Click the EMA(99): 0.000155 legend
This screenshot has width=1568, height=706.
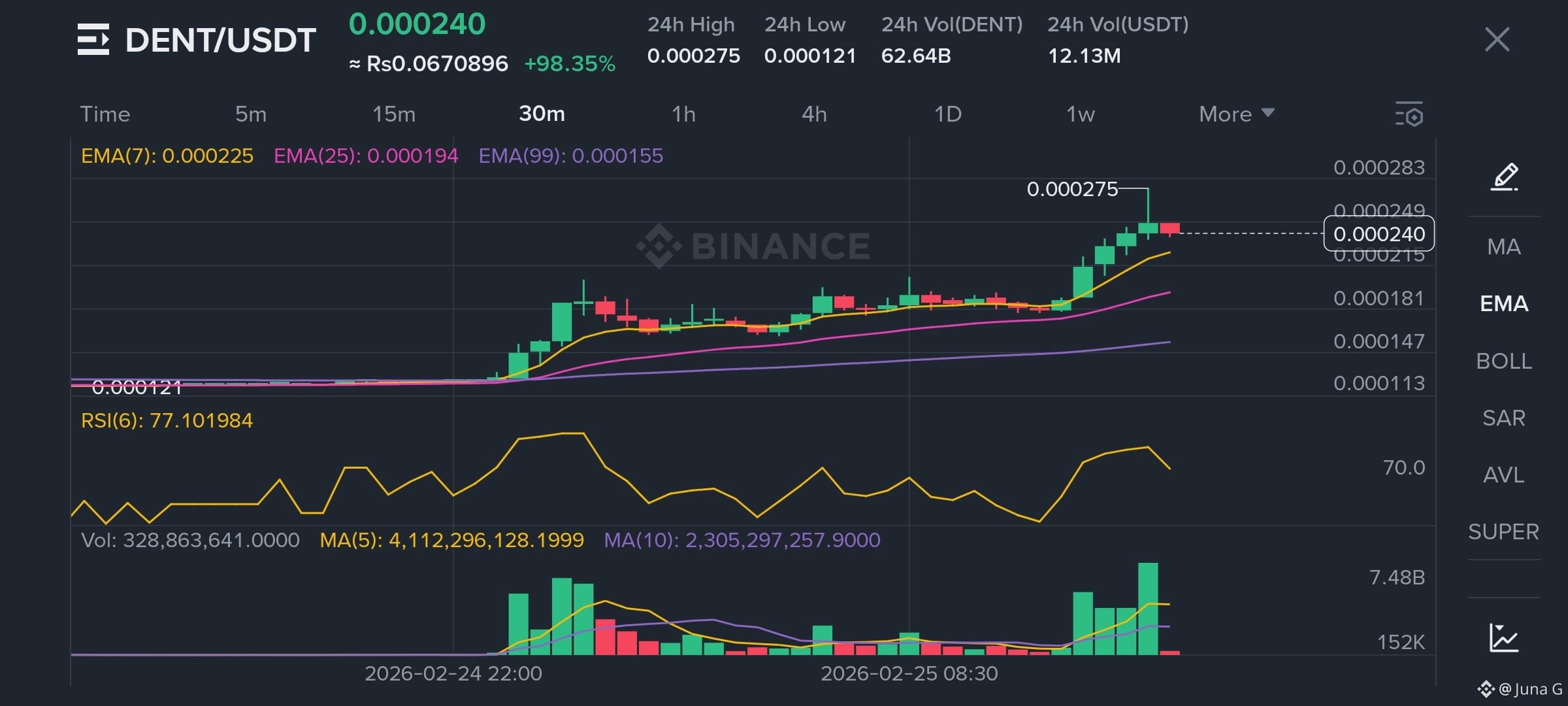click(571, 156)
